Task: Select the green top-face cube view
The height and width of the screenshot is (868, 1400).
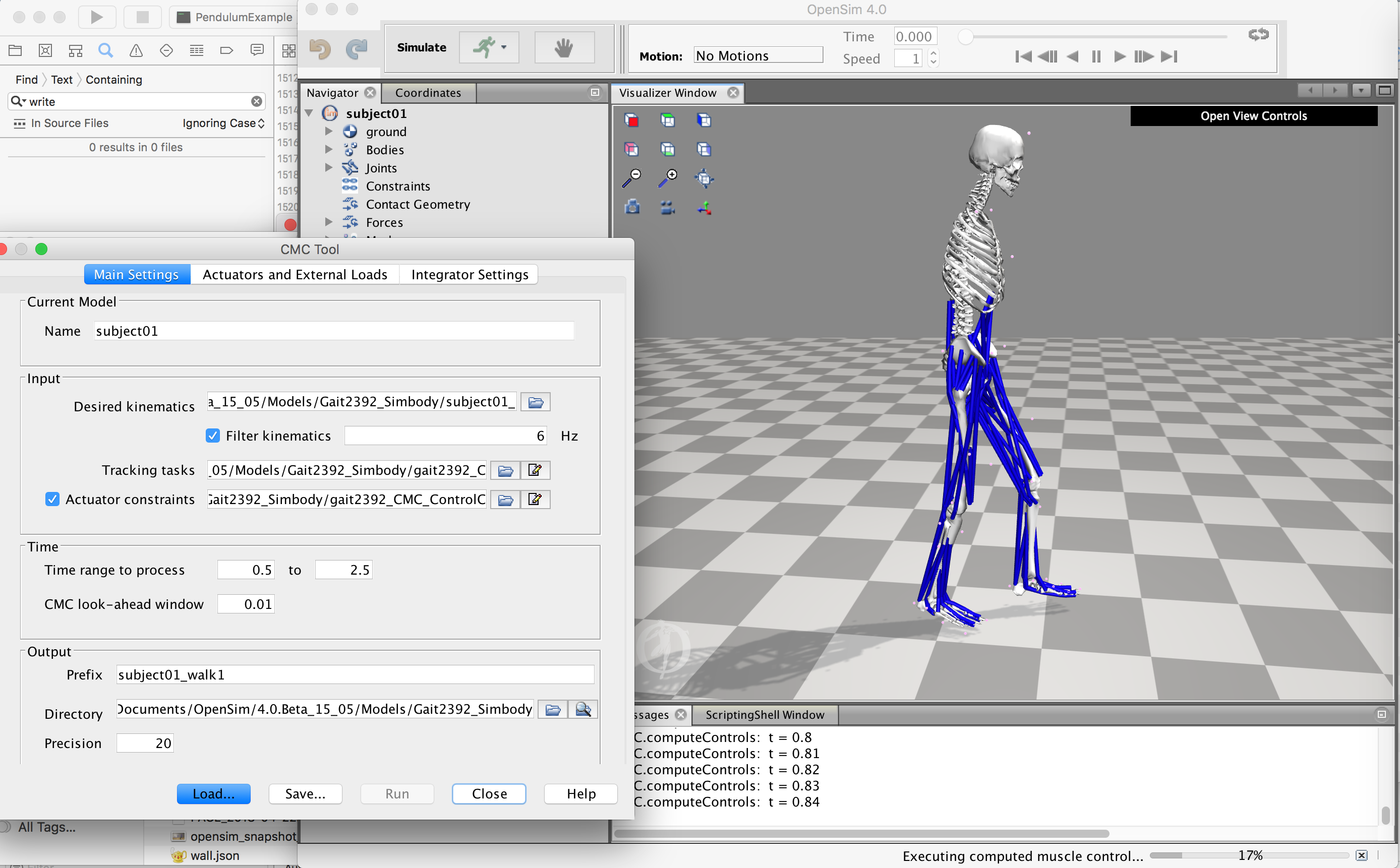Action: click(x=667, y=120)
